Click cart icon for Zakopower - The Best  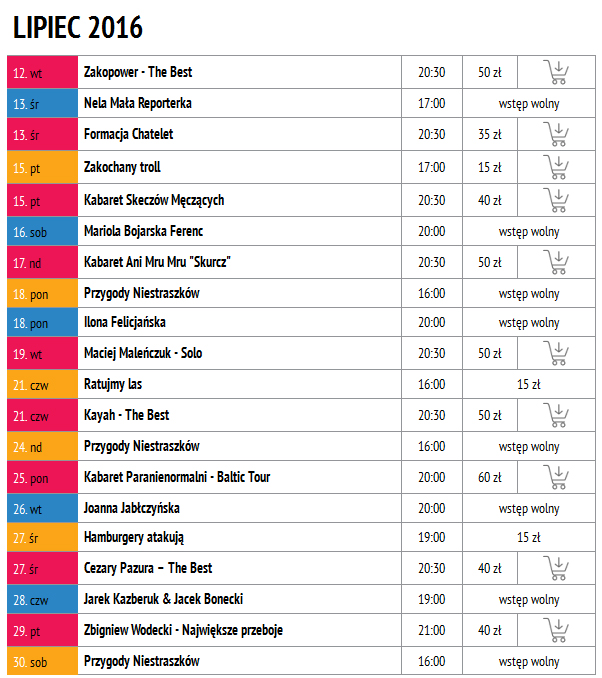(x=556, y=72)
